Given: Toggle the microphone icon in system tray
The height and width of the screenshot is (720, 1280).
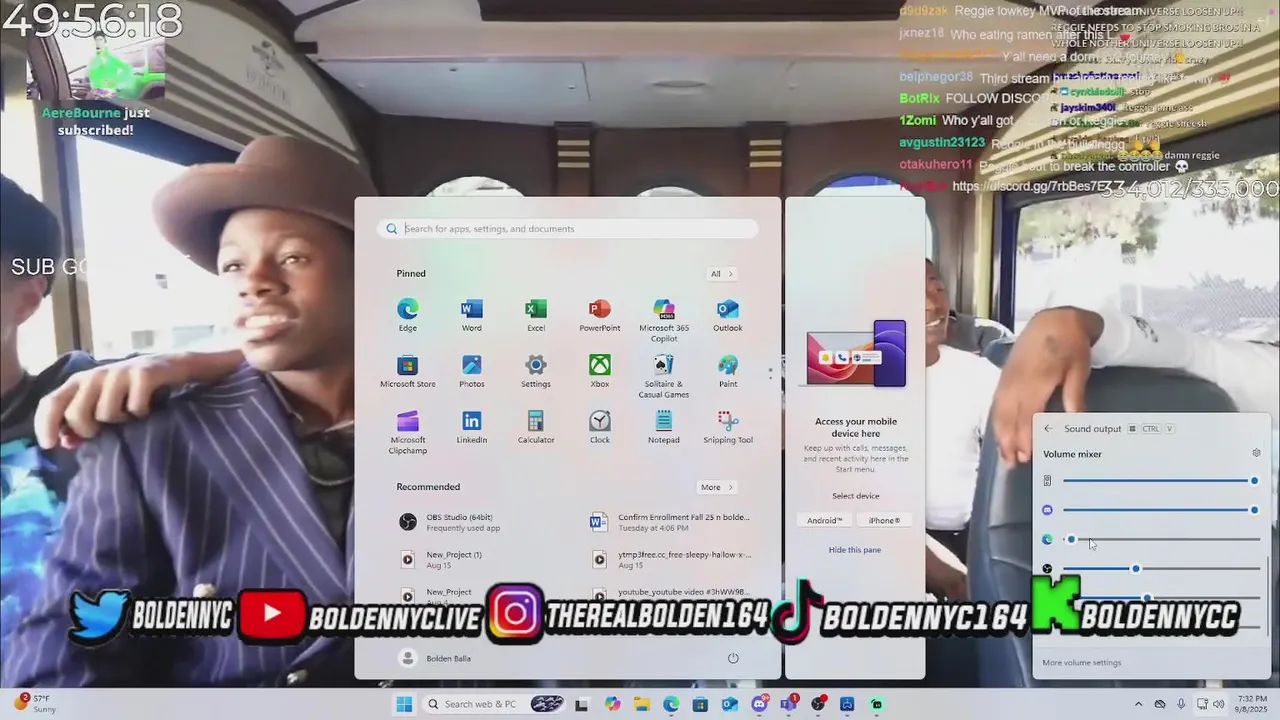Looking at the screenshot, I should 1181,704.
